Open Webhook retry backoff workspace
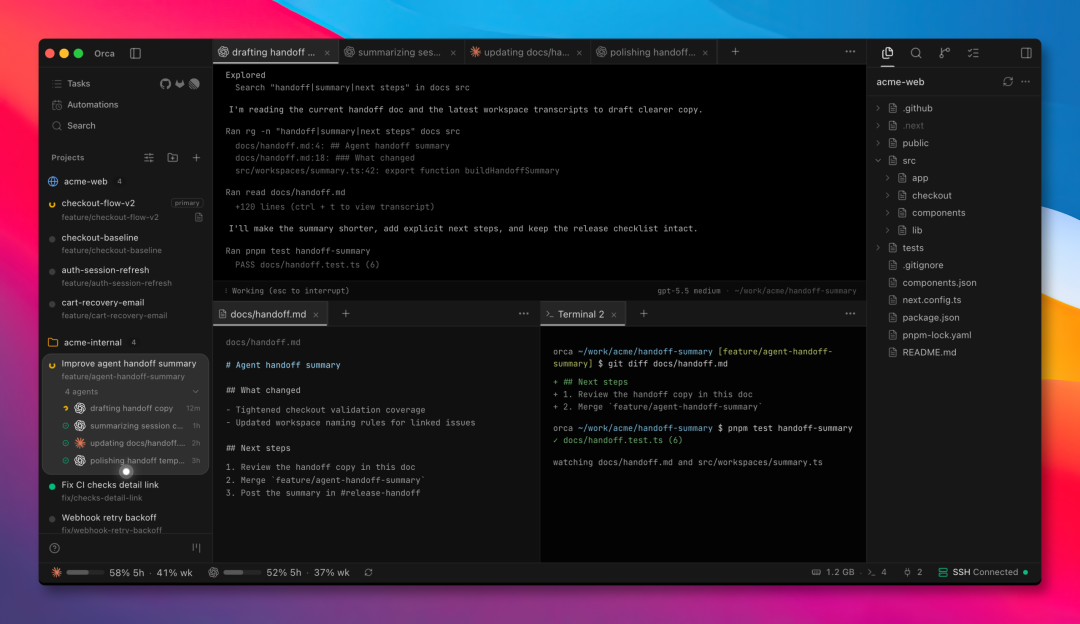Image resolution: width=1080 pixels, height=624 pixels. (126, 523)
